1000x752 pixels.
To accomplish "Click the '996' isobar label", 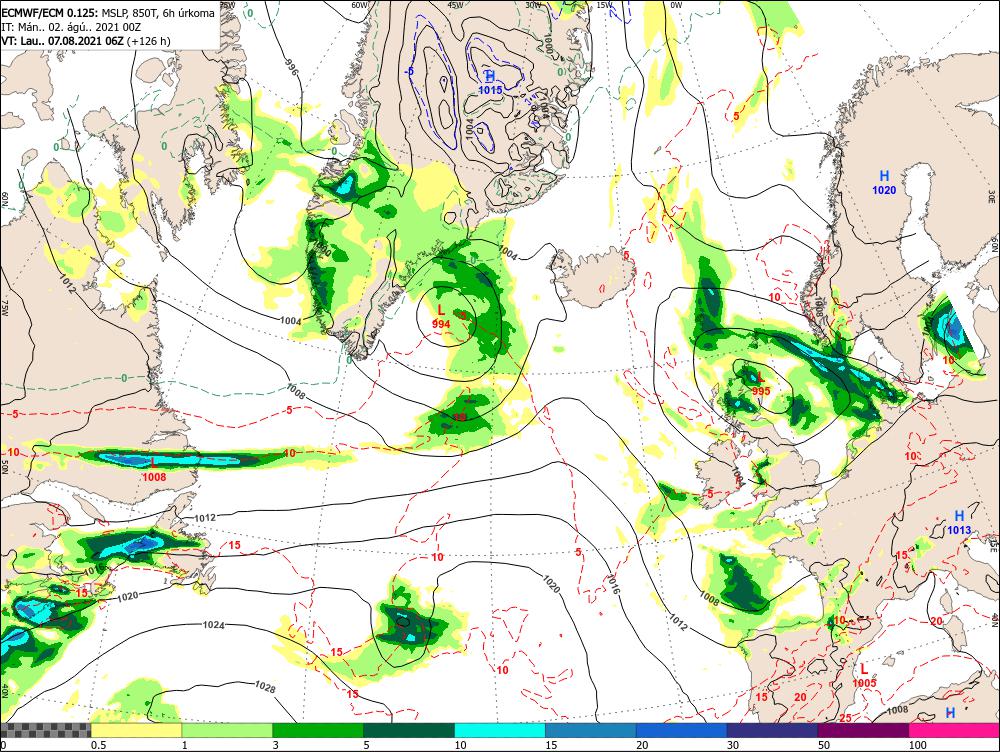I will pos(291,68).
